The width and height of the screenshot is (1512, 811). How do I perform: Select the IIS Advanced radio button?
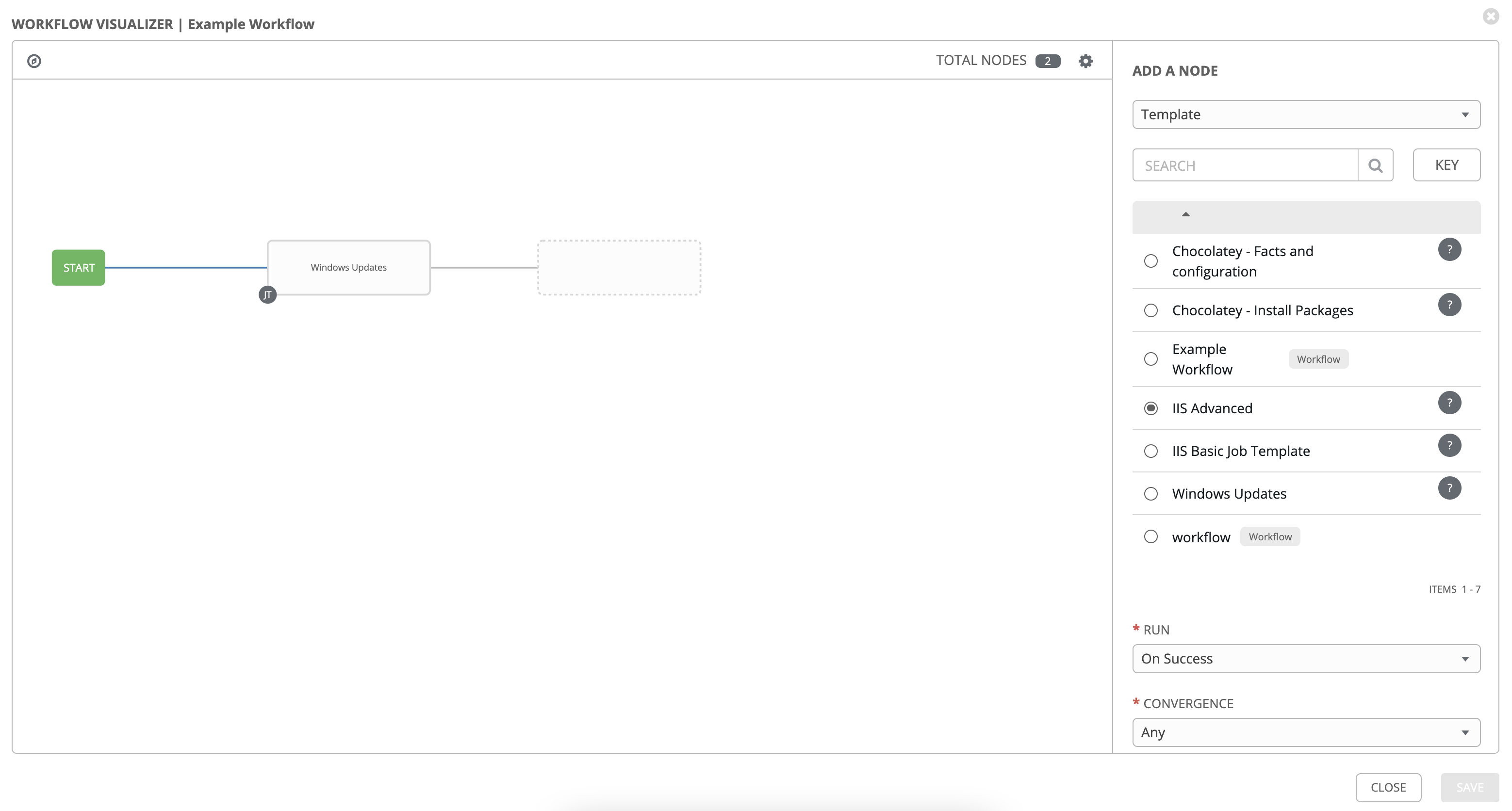coord(1151,408)
